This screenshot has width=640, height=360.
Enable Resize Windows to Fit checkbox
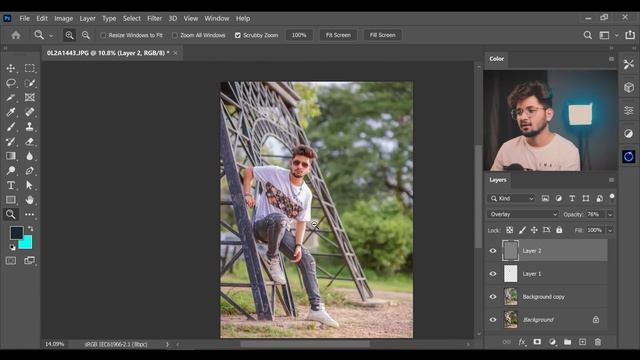(x=103, y=36)
